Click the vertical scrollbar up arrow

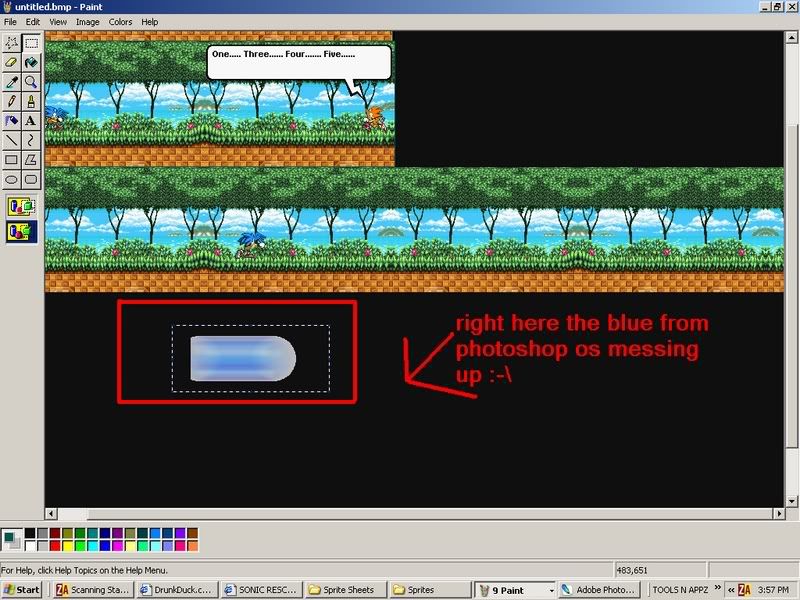[x=791, y=37]
